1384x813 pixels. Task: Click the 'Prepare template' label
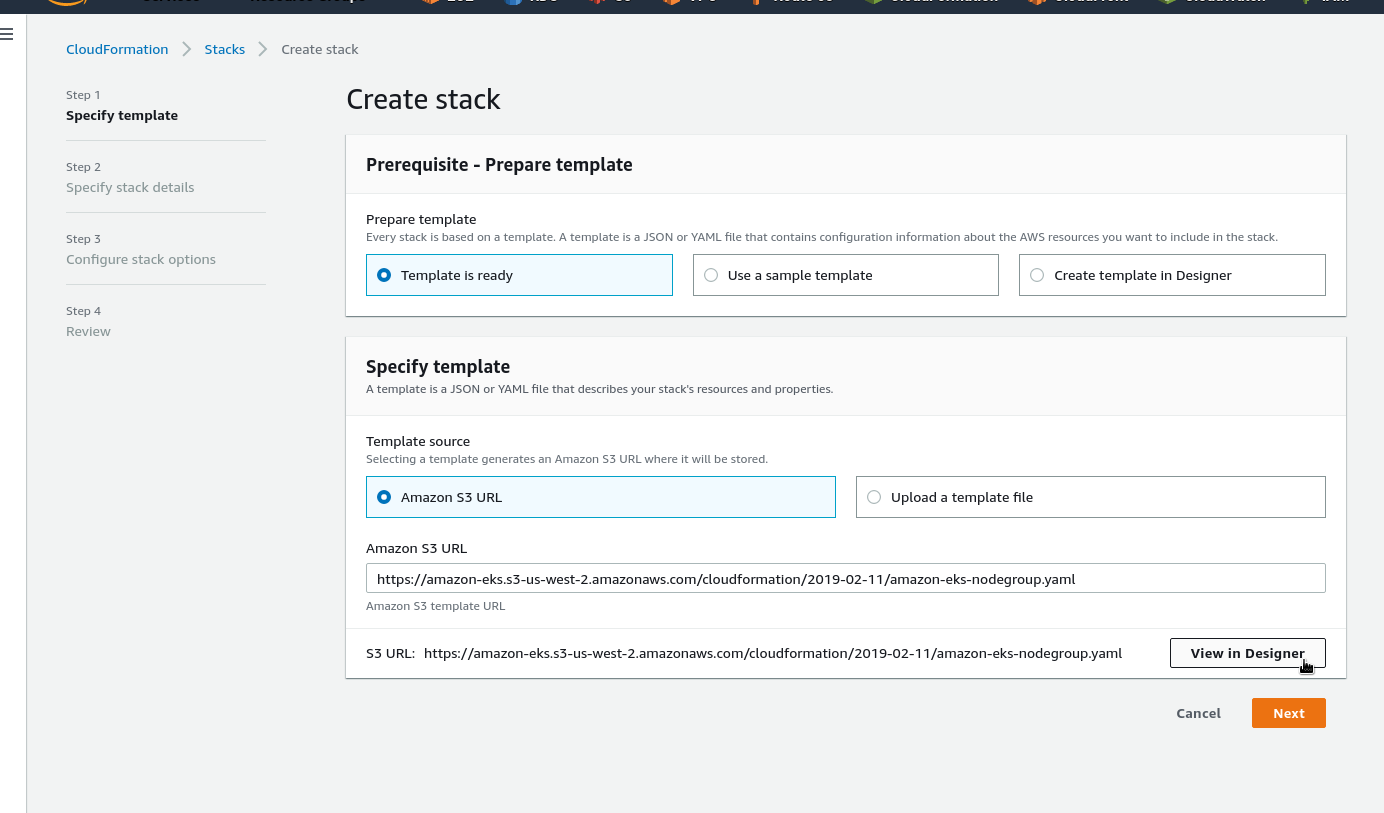pyautogui.click(x=421, y=219)
